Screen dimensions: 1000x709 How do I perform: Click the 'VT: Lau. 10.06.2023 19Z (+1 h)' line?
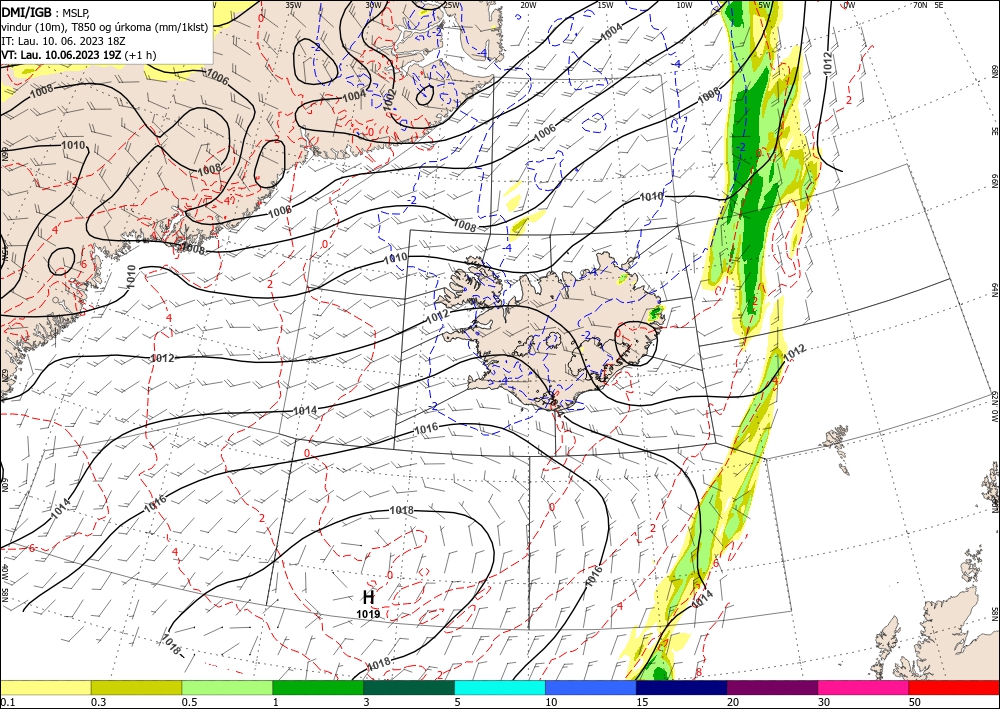pyautogui.click(x=78, y=55)
